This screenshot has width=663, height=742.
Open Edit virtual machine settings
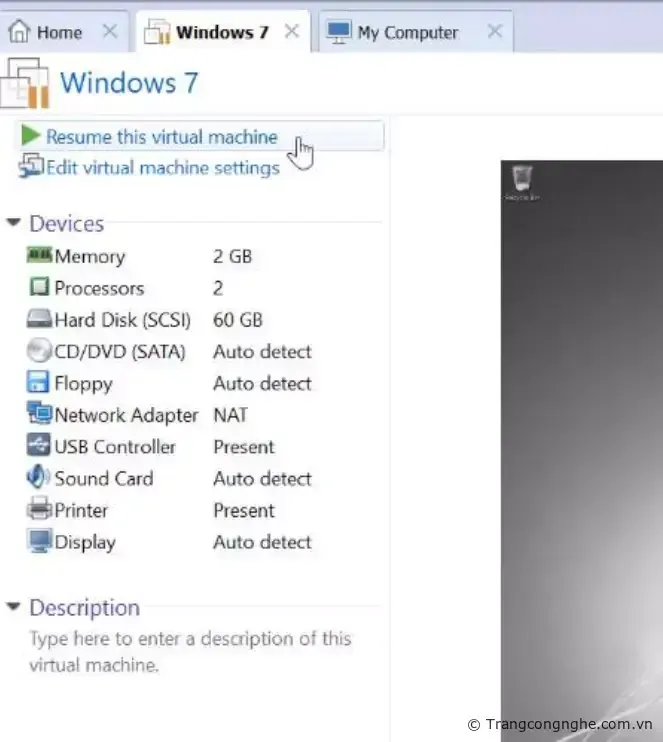[x=162, y=167]
